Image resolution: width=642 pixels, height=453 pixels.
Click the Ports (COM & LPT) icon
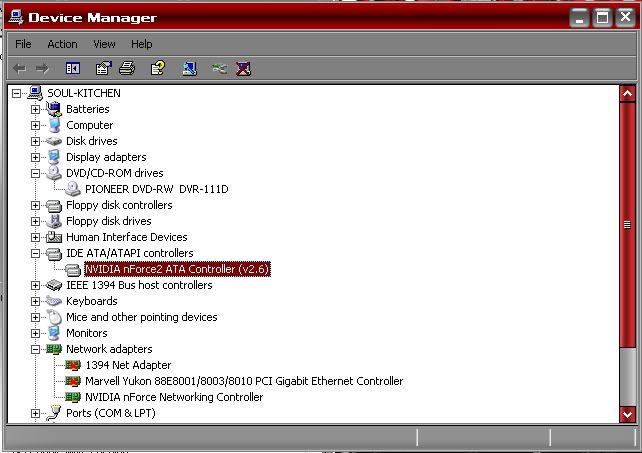coord(54,413)
